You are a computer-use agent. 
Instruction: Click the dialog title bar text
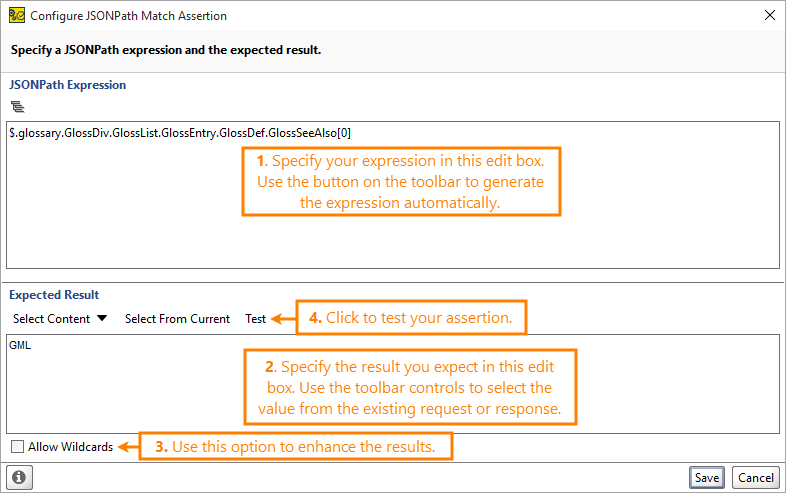(128, 16)
